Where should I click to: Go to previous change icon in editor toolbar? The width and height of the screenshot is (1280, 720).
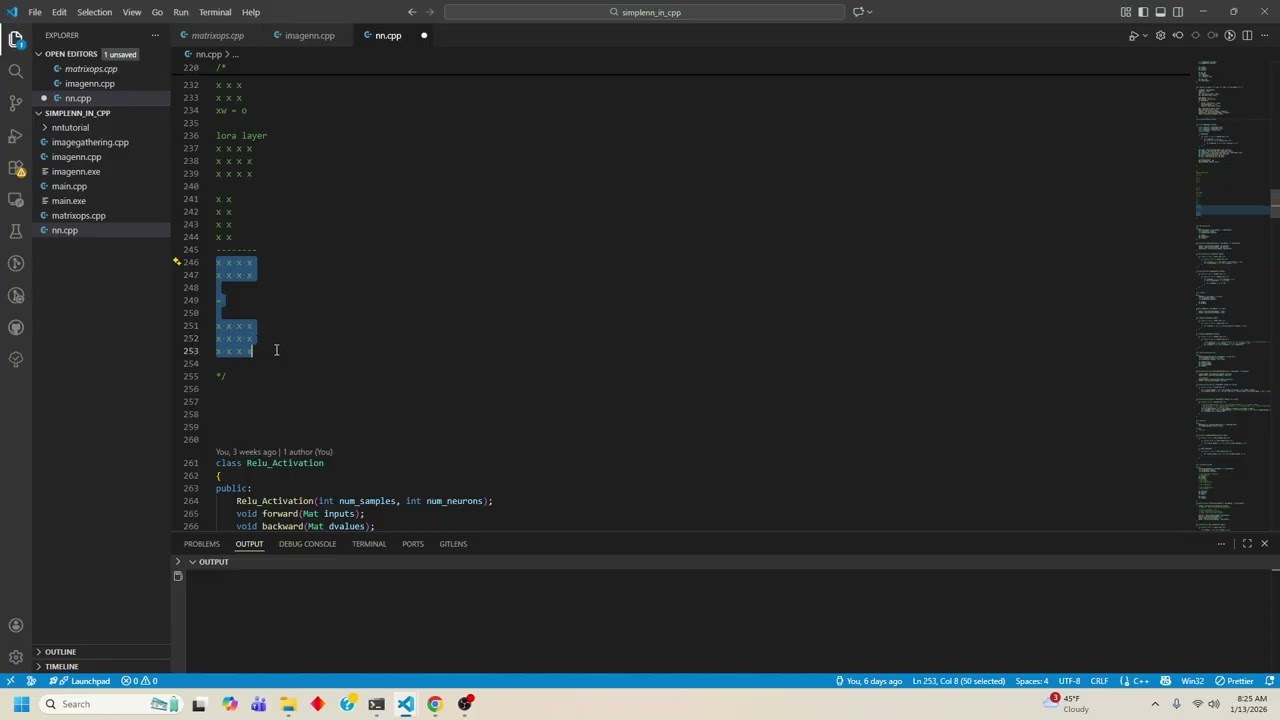tap(1178, 35)
